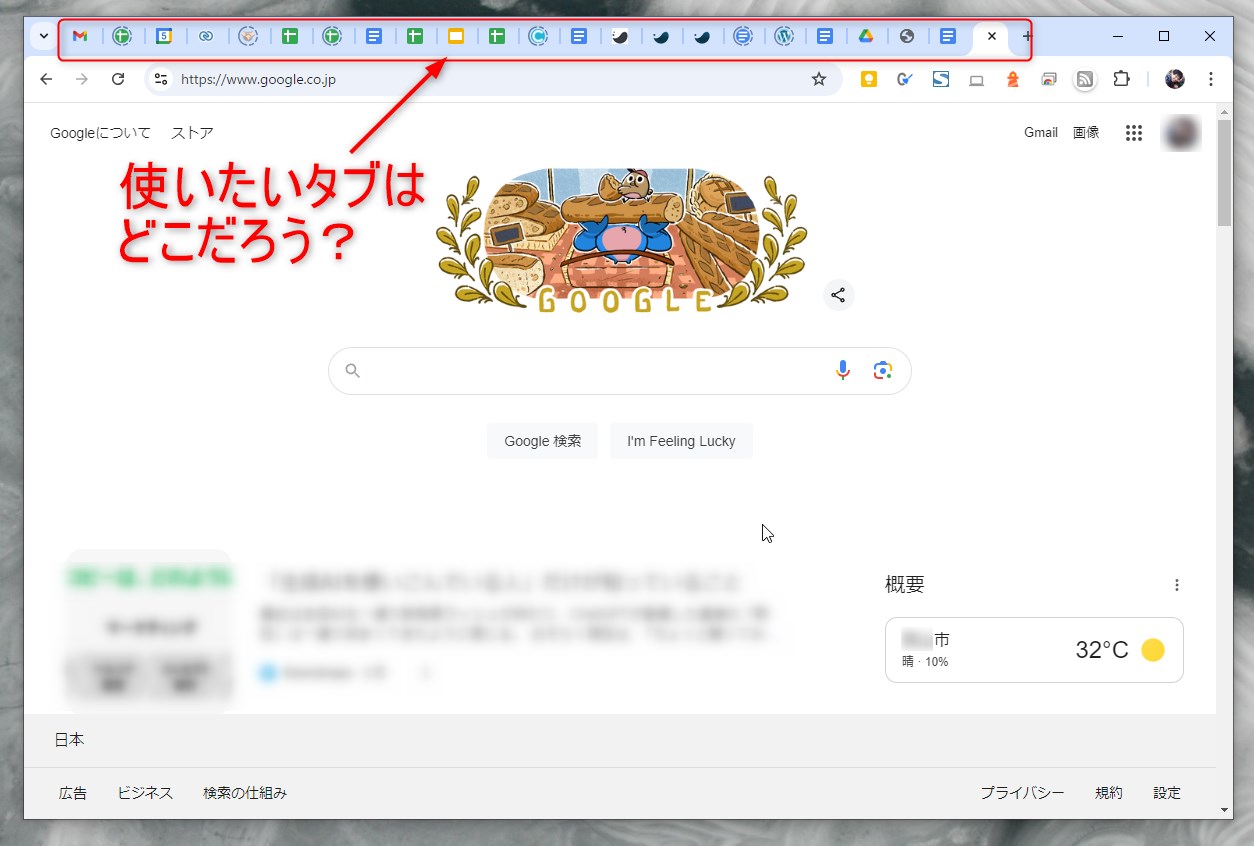
Task: Switch to the Google Drive tab
Action: click(866, 36)
